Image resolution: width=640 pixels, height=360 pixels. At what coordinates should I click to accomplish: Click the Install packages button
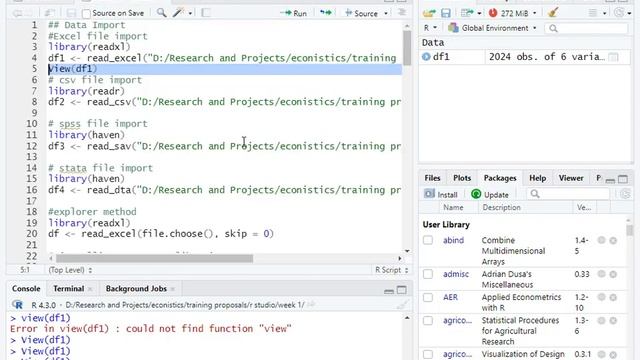[x=441, y=194]
